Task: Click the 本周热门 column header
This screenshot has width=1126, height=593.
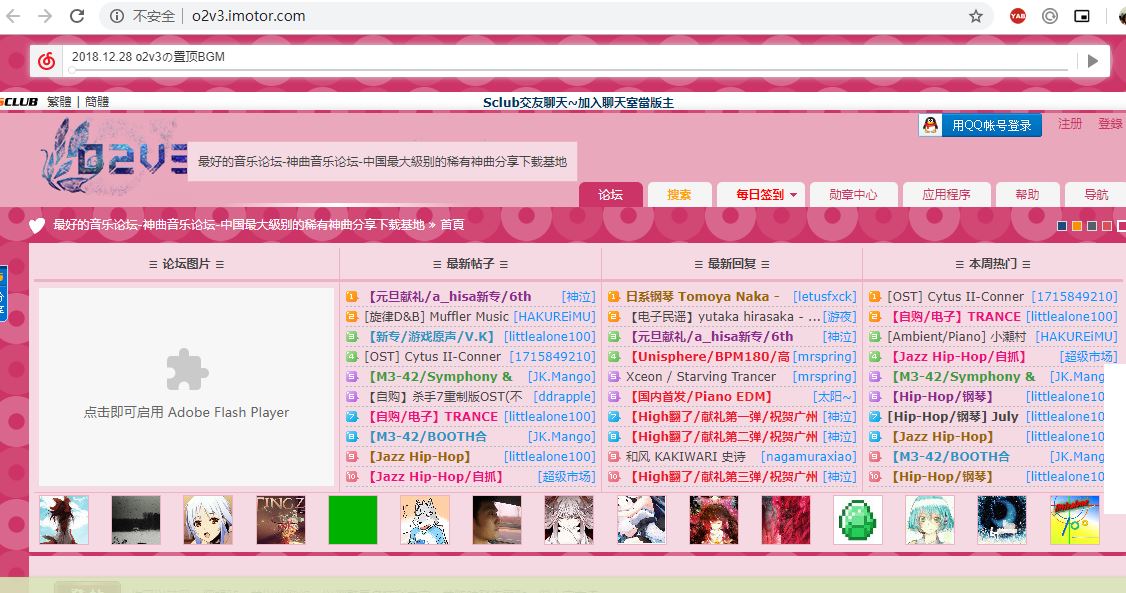Action: click(993, 264)
